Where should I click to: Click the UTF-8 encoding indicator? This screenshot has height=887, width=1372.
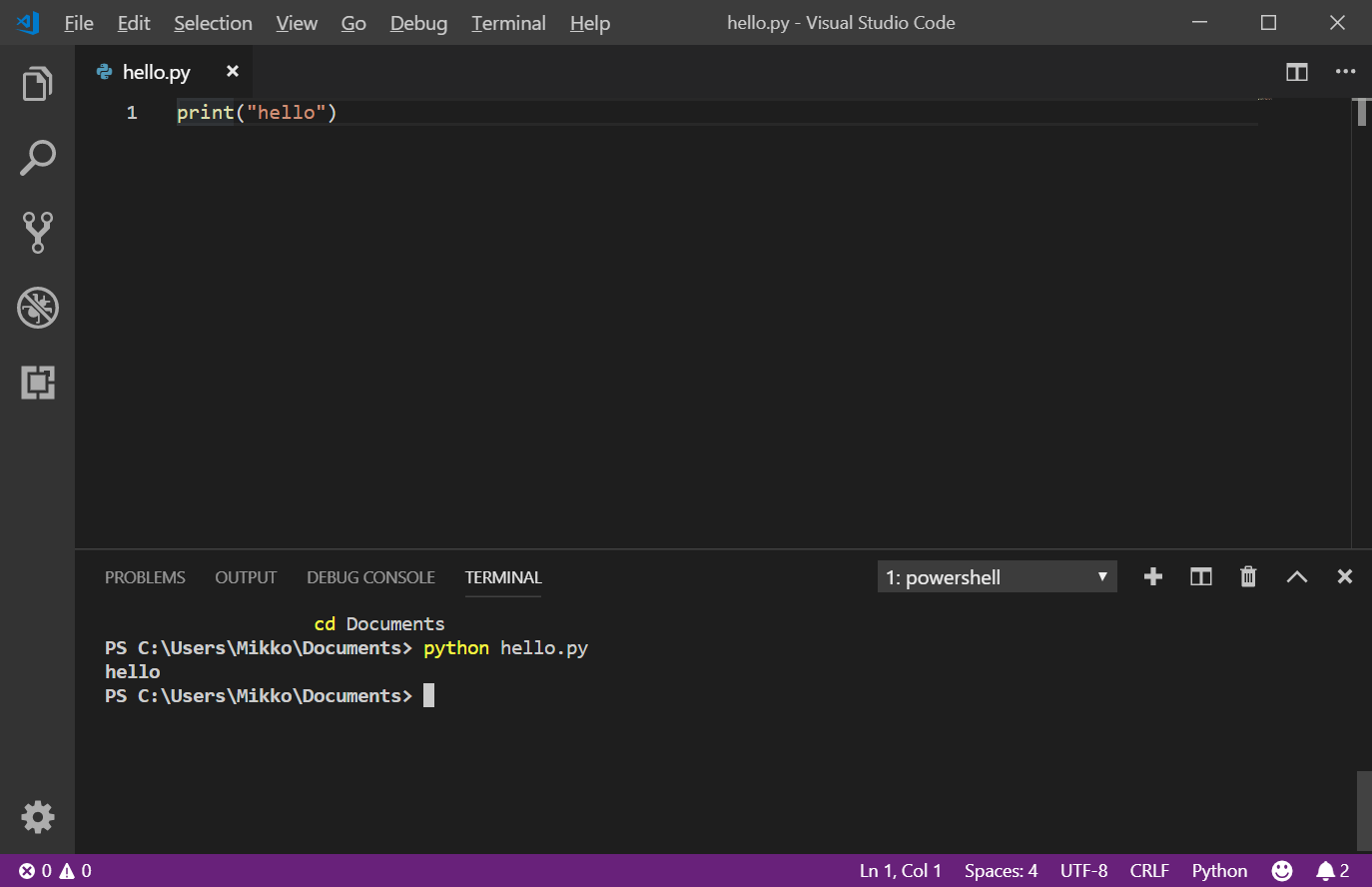pos(1083,871)
